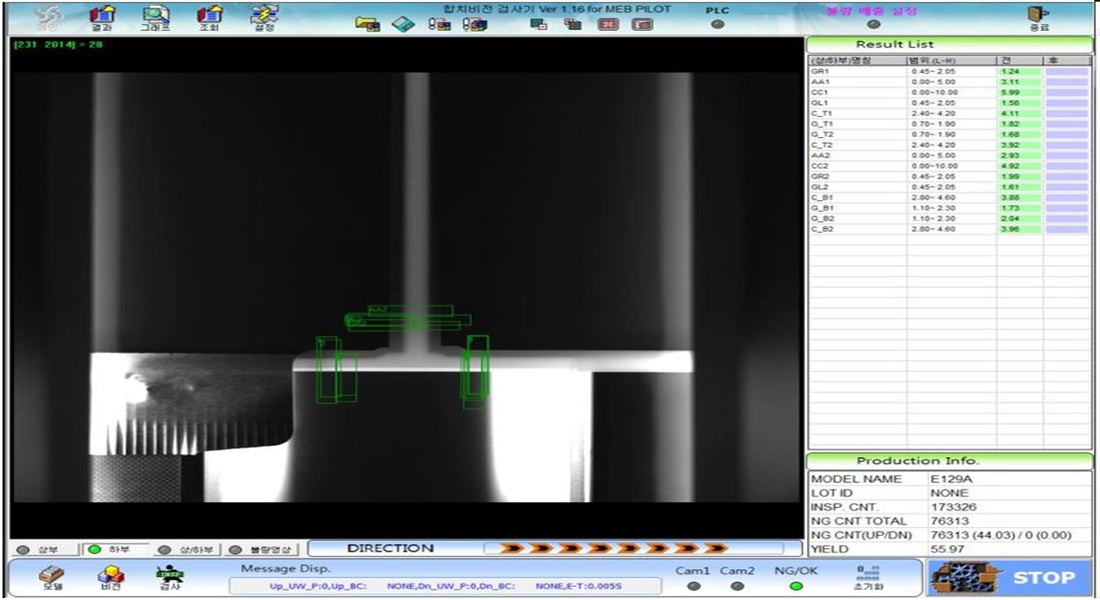The width and height of the screenshot is (1100, 600).
Task: Open the 모델 (Model) icon at bottom left
Action: pyautogui.click(x=51, y=578)
